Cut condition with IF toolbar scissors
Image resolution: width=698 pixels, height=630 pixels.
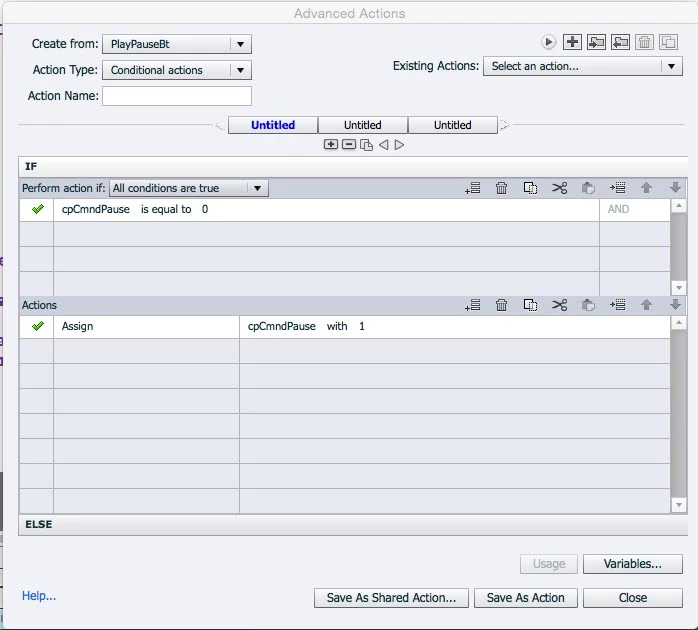pyautogui.click(x=560, y=188)
